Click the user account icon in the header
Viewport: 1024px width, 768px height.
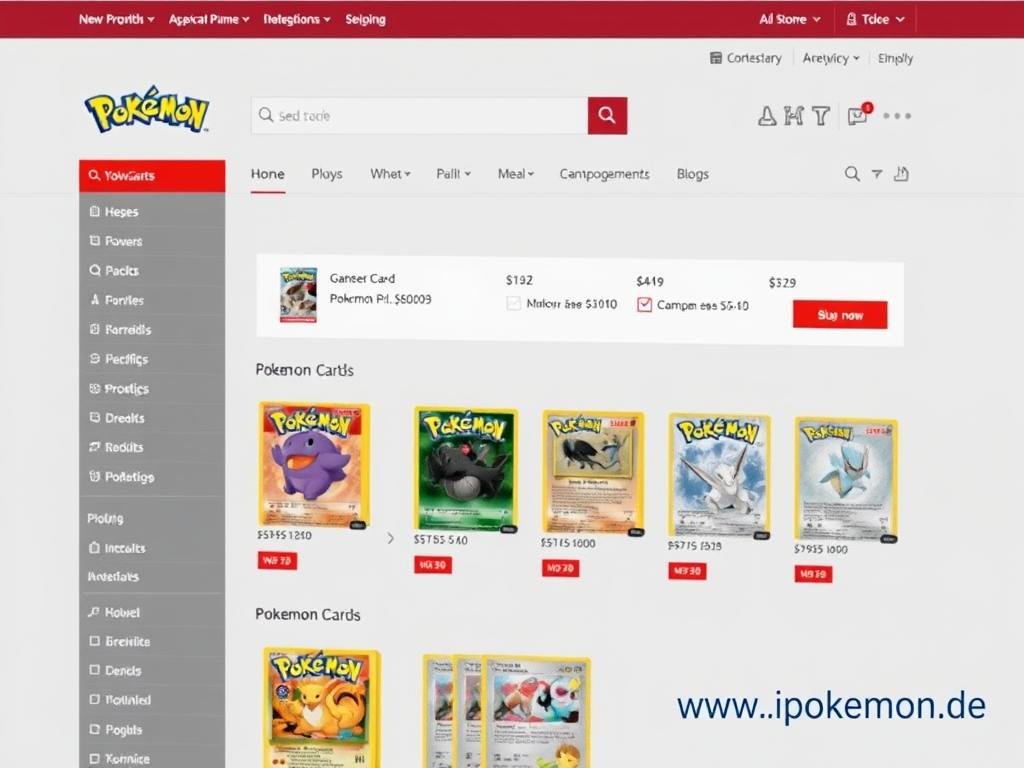(767, 116)
